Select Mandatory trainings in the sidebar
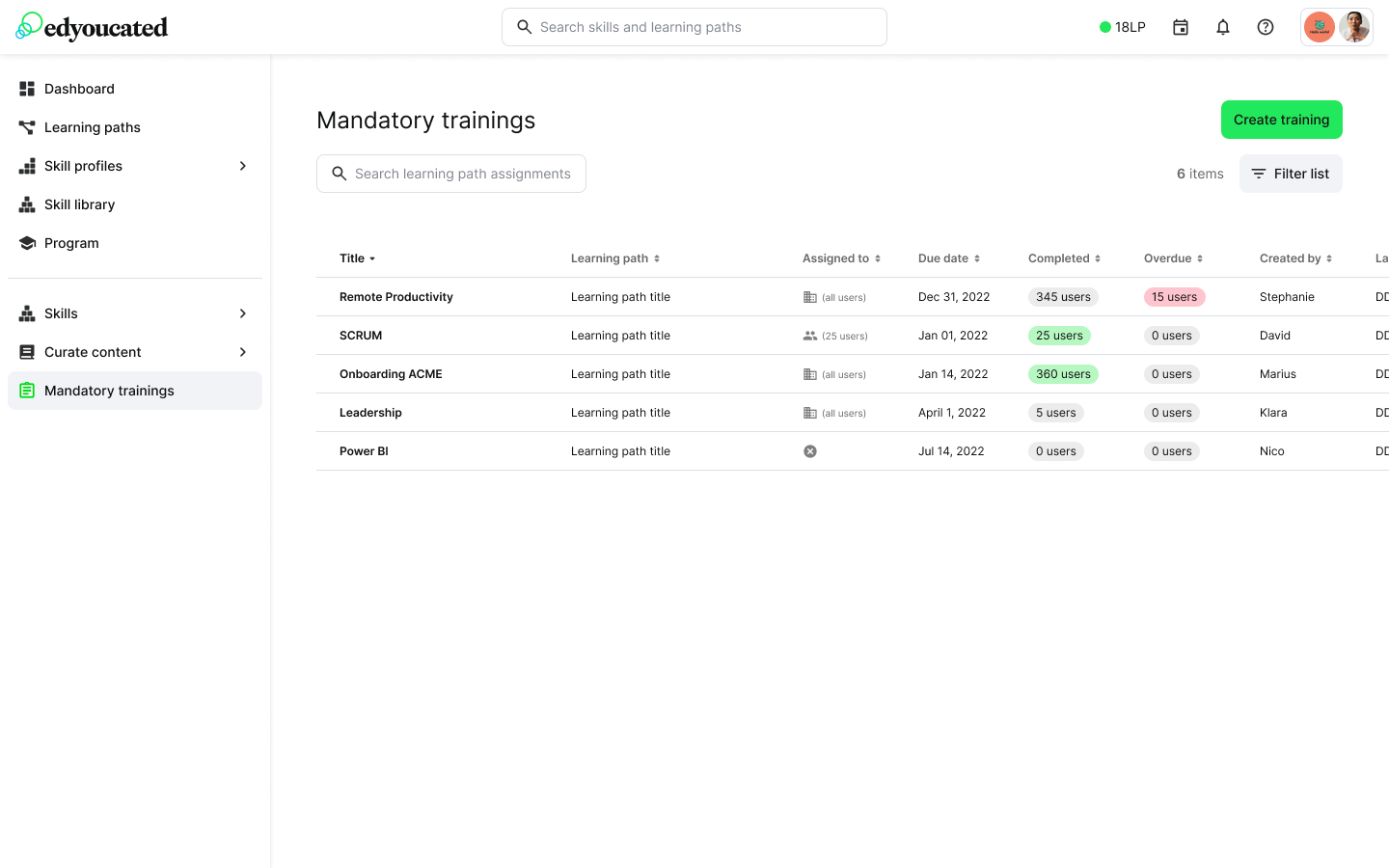This screenshot has width=1389, height=868. click(x=109, y=391)
